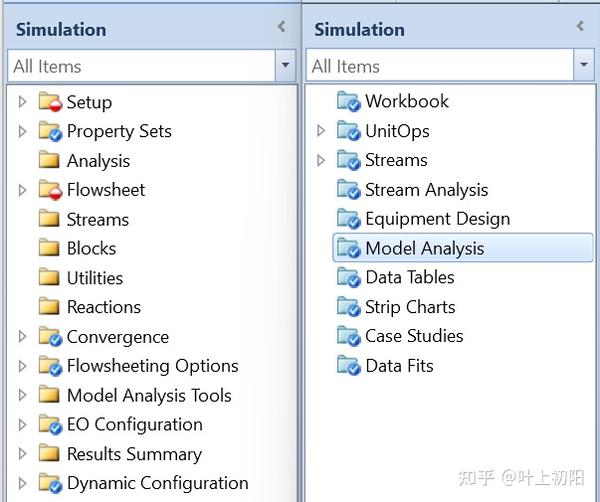Click the EO Configuration folder icon

click(50, 425)
